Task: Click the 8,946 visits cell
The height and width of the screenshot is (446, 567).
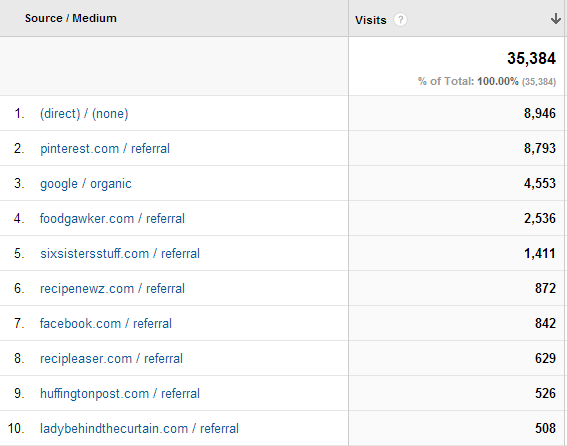Action: [x=540, y=114]
